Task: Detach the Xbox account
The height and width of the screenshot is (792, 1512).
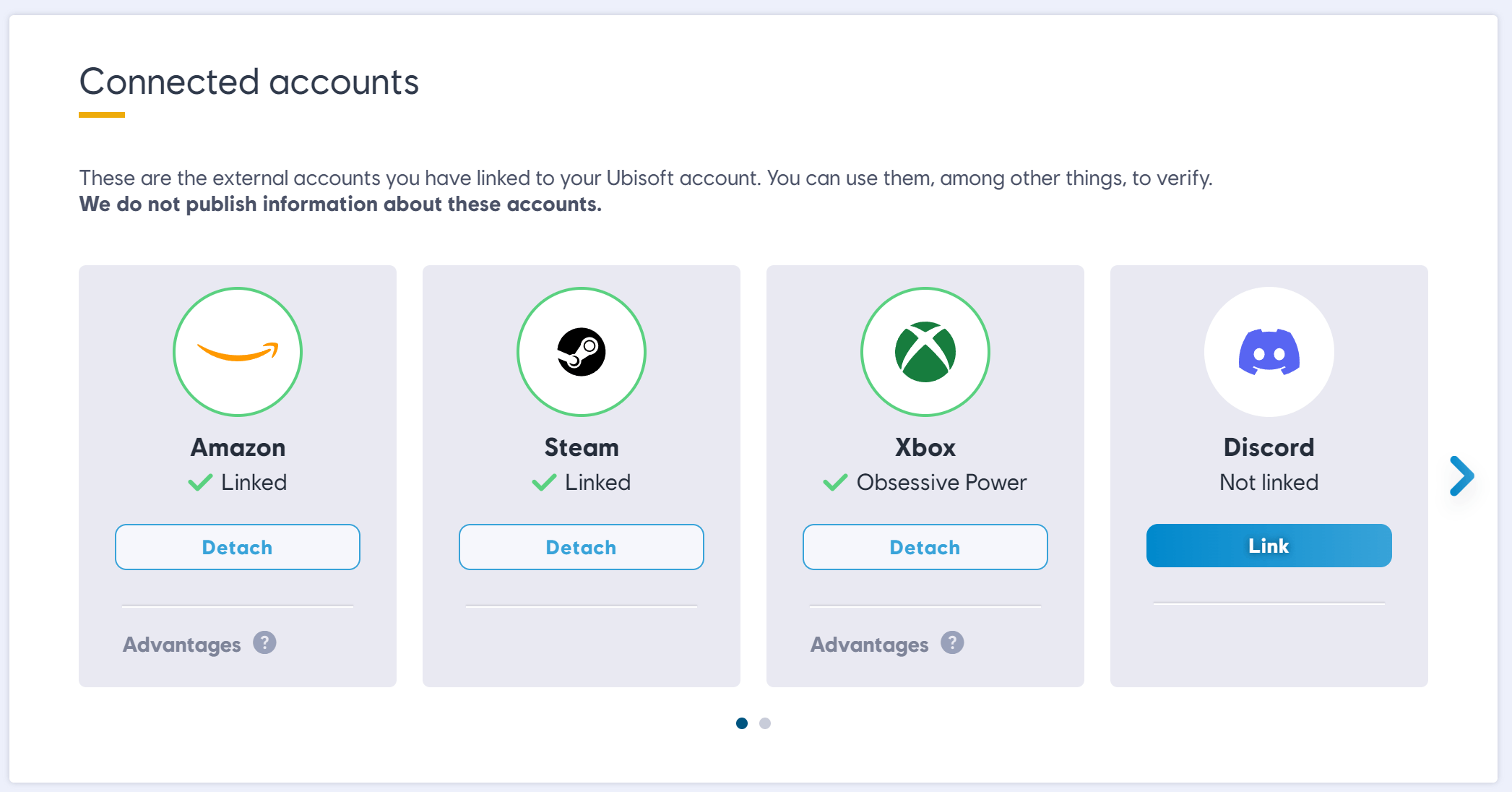Action: pos(925,547)
